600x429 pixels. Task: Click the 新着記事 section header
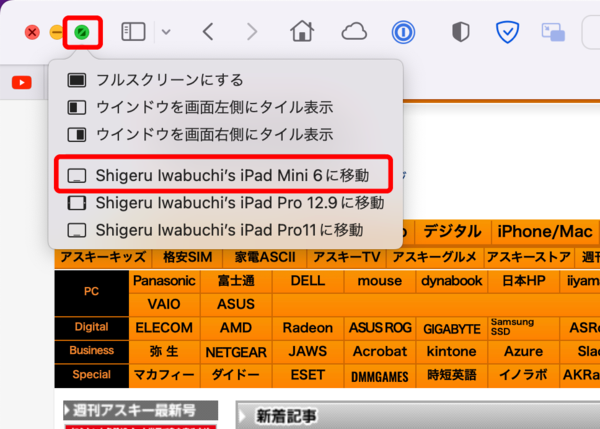coord(418,416)
